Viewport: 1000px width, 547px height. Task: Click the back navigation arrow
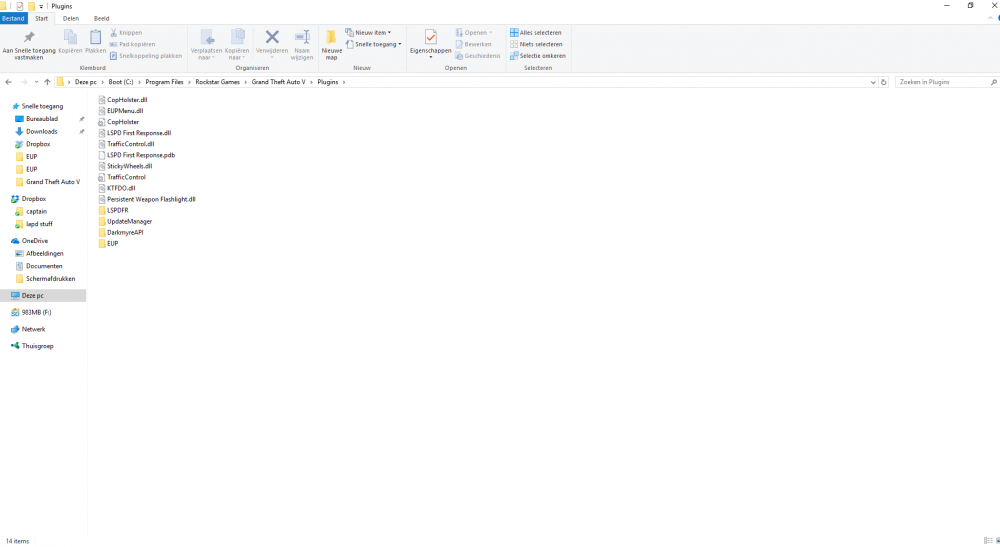click(x=8, y=82)
